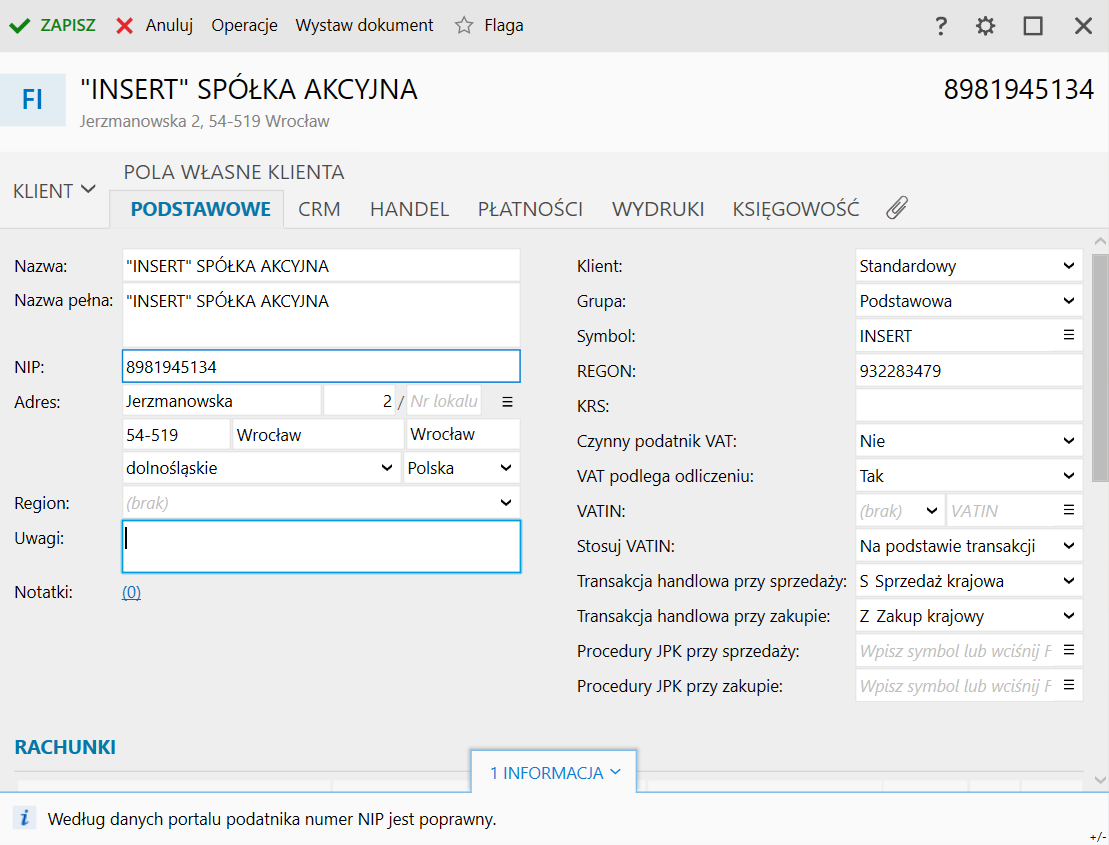
Task: Open the address field hamburger menu
Action: pyautogui.click(x=507, y=401)
